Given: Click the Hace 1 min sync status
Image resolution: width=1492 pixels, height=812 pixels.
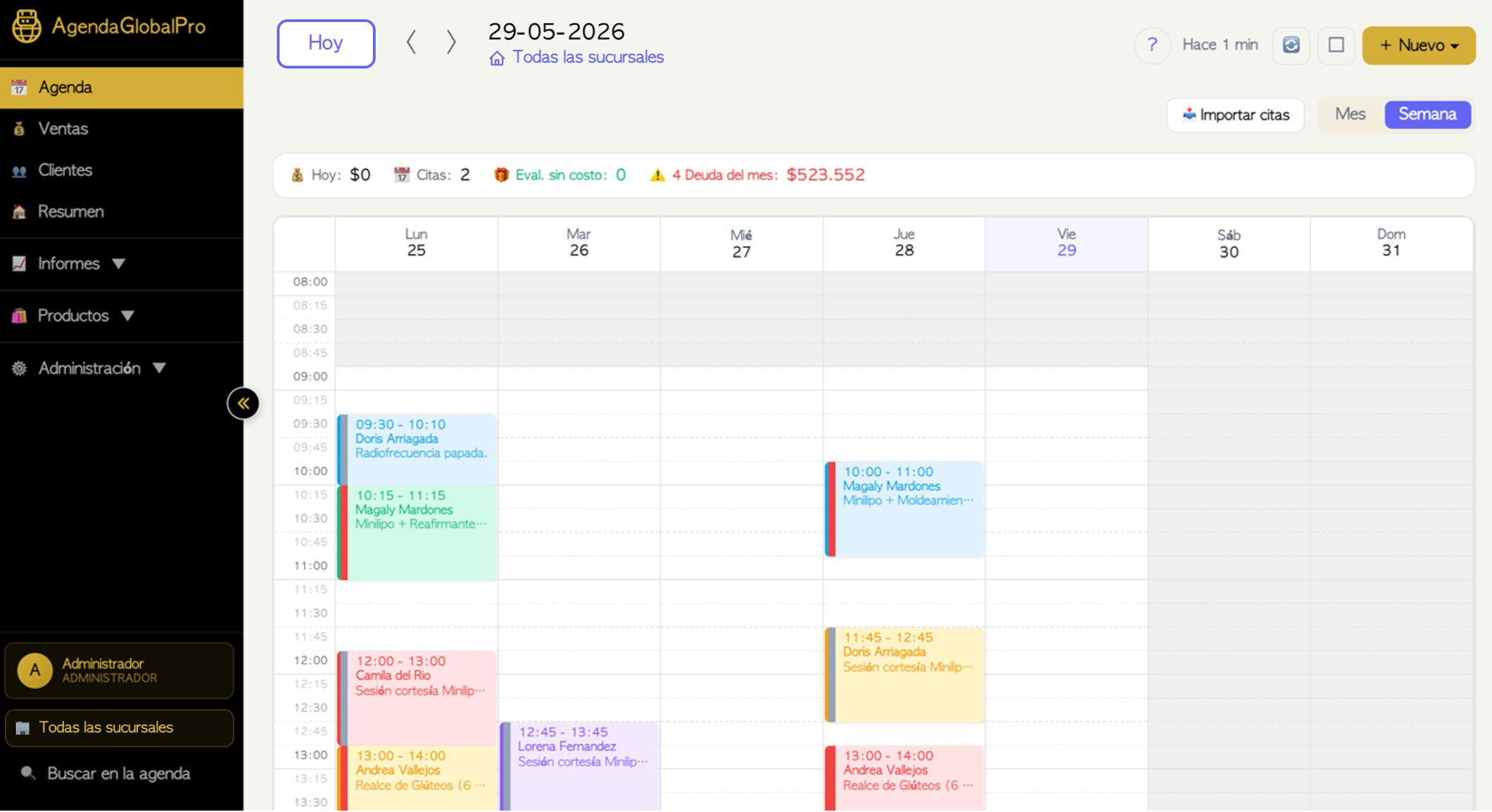Looking at the screenshot, I should coord(1220,45).
